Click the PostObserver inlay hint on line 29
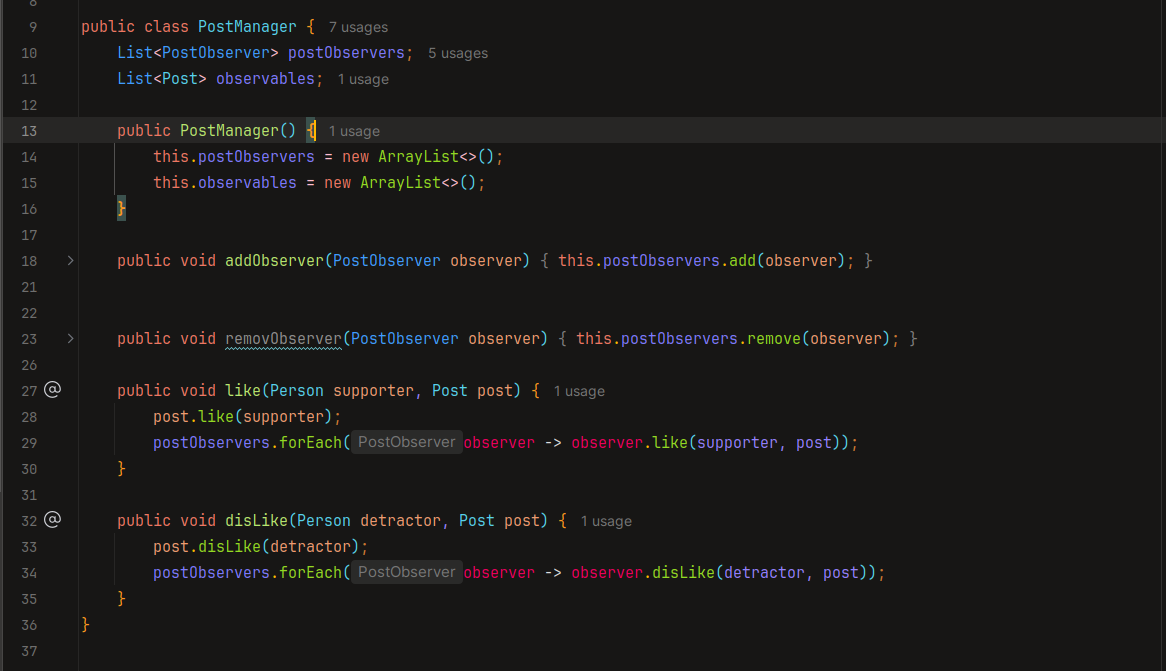 click(407, 443)
